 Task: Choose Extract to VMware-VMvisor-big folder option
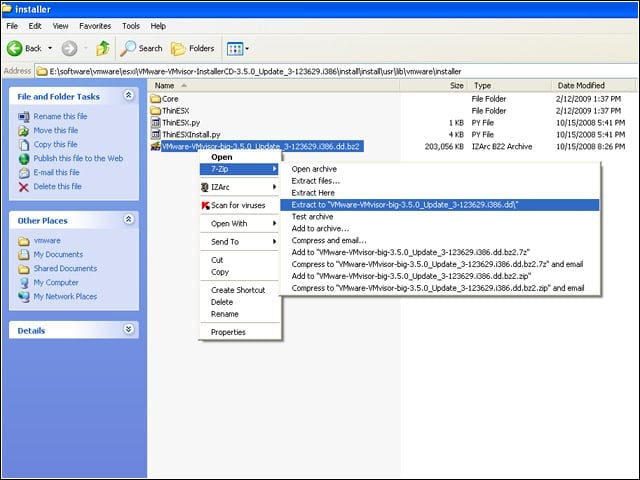[x=440, y=205]
